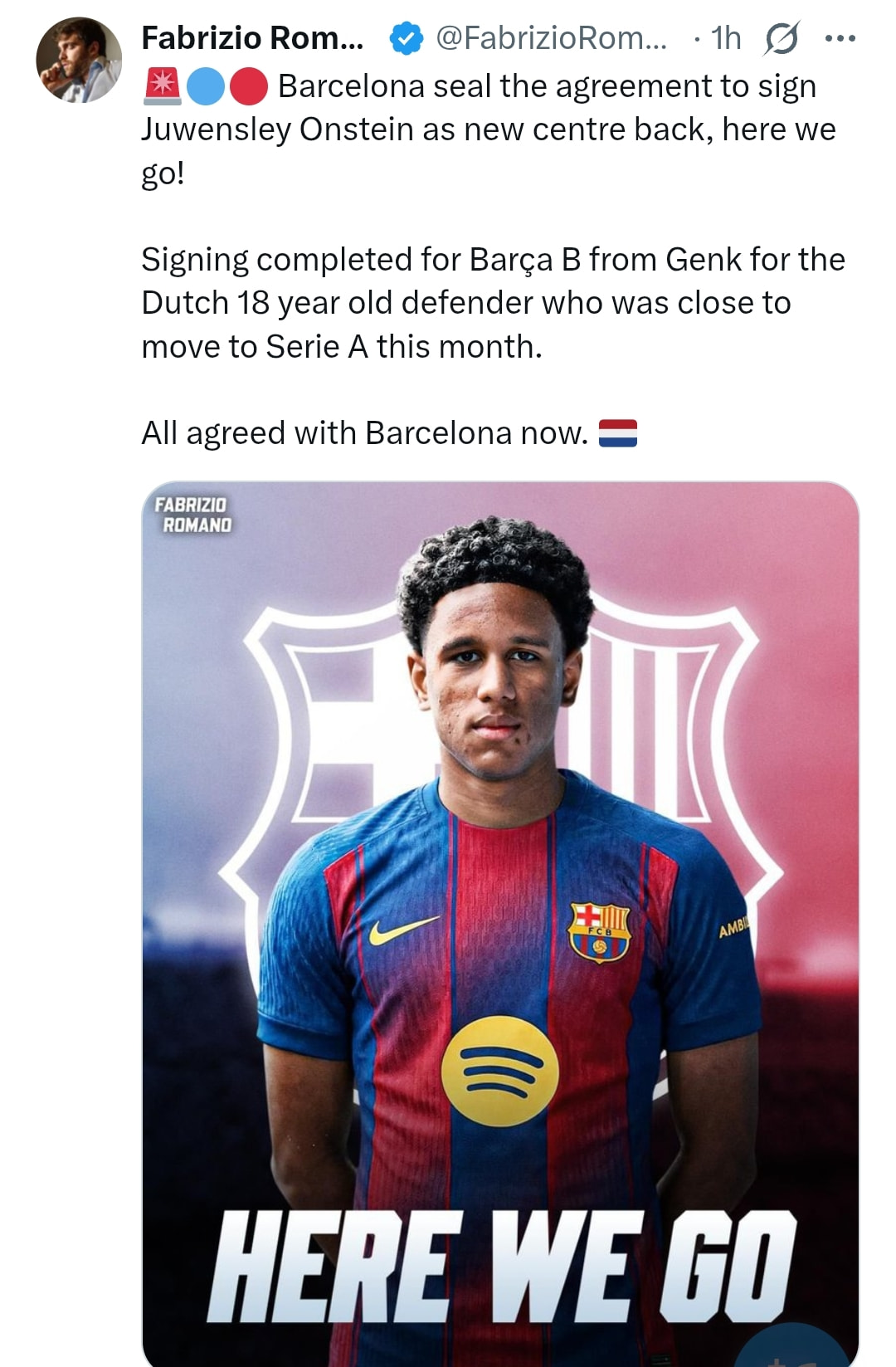Open the three-dot more options menu
896x1367 pixels.
(x=840, y=38)
